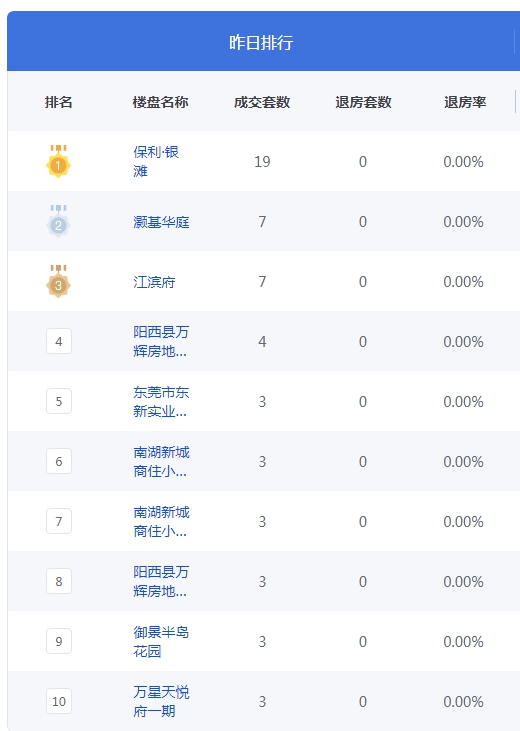Select the rank 9 badge
The image size is (520, 731).
point(59,641)
